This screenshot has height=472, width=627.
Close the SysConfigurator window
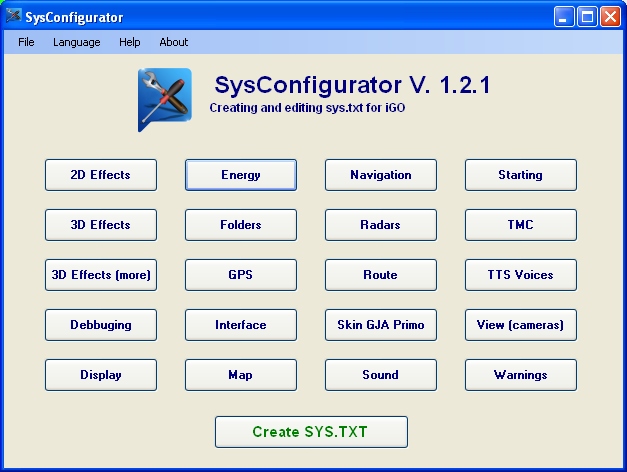[610, 17]
